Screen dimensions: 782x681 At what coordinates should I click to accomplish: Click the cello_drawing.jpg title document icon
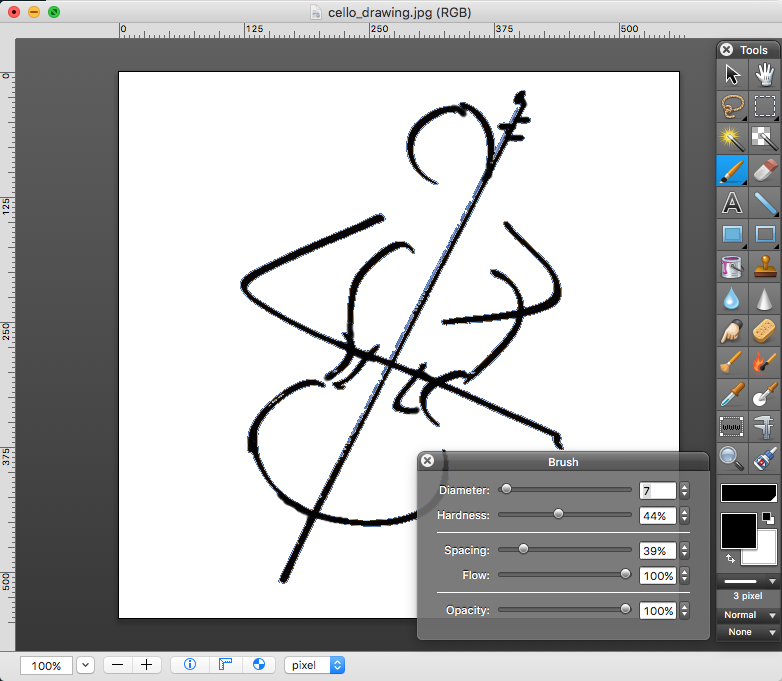(x=316, y=12)
